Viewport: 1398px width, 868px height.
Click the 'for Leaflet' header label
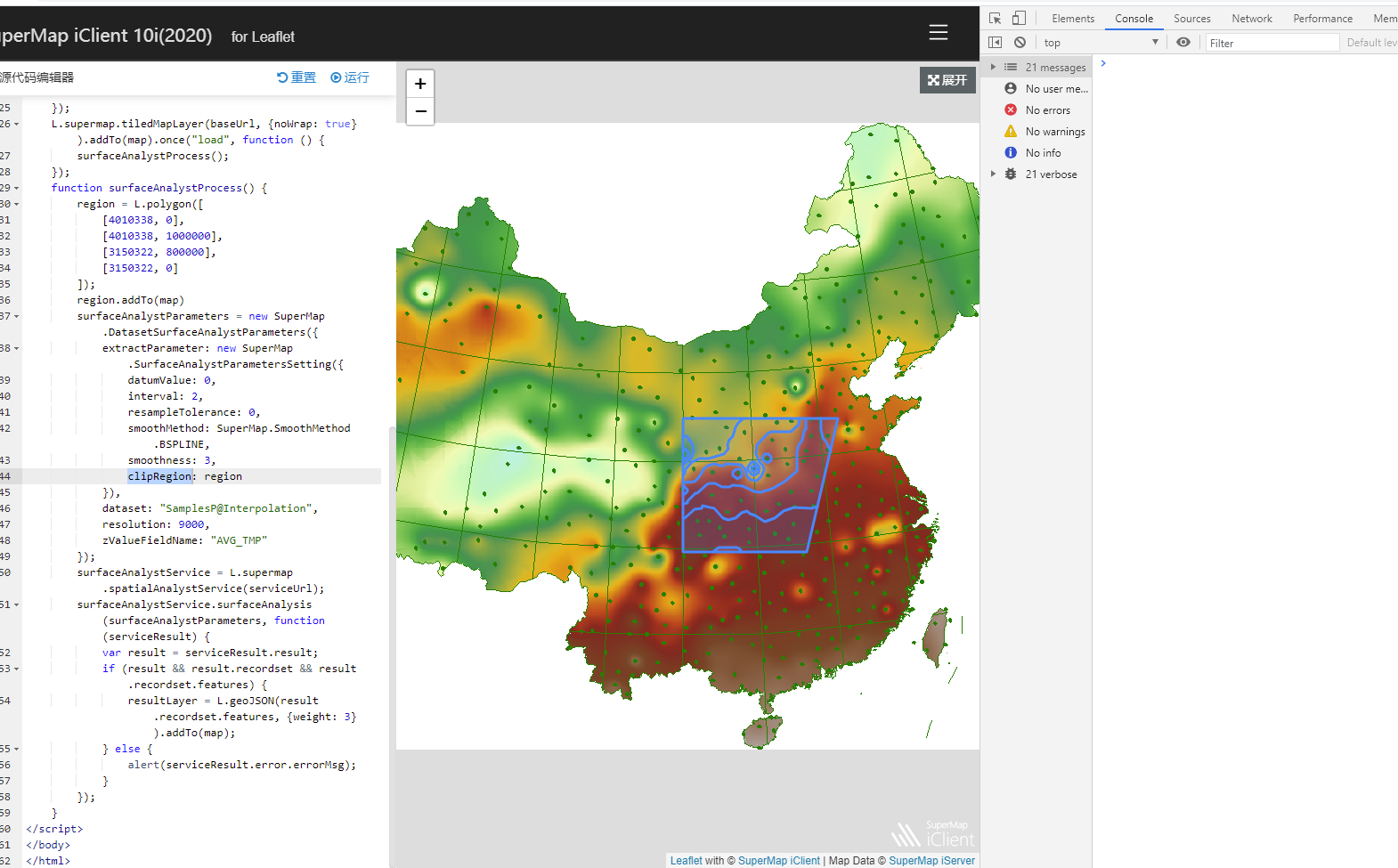coord(263,37)
